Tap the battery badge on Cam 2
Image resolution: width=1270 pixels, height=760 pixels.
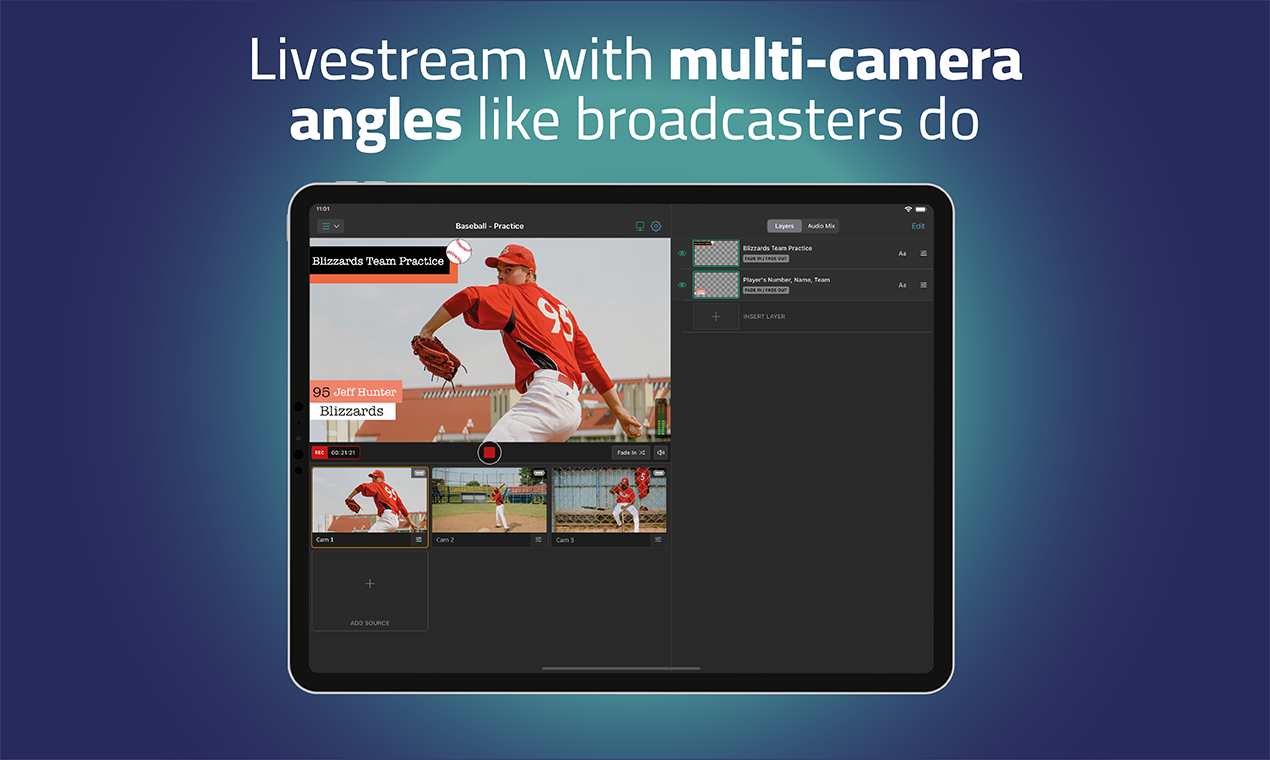tap(539, 473)
